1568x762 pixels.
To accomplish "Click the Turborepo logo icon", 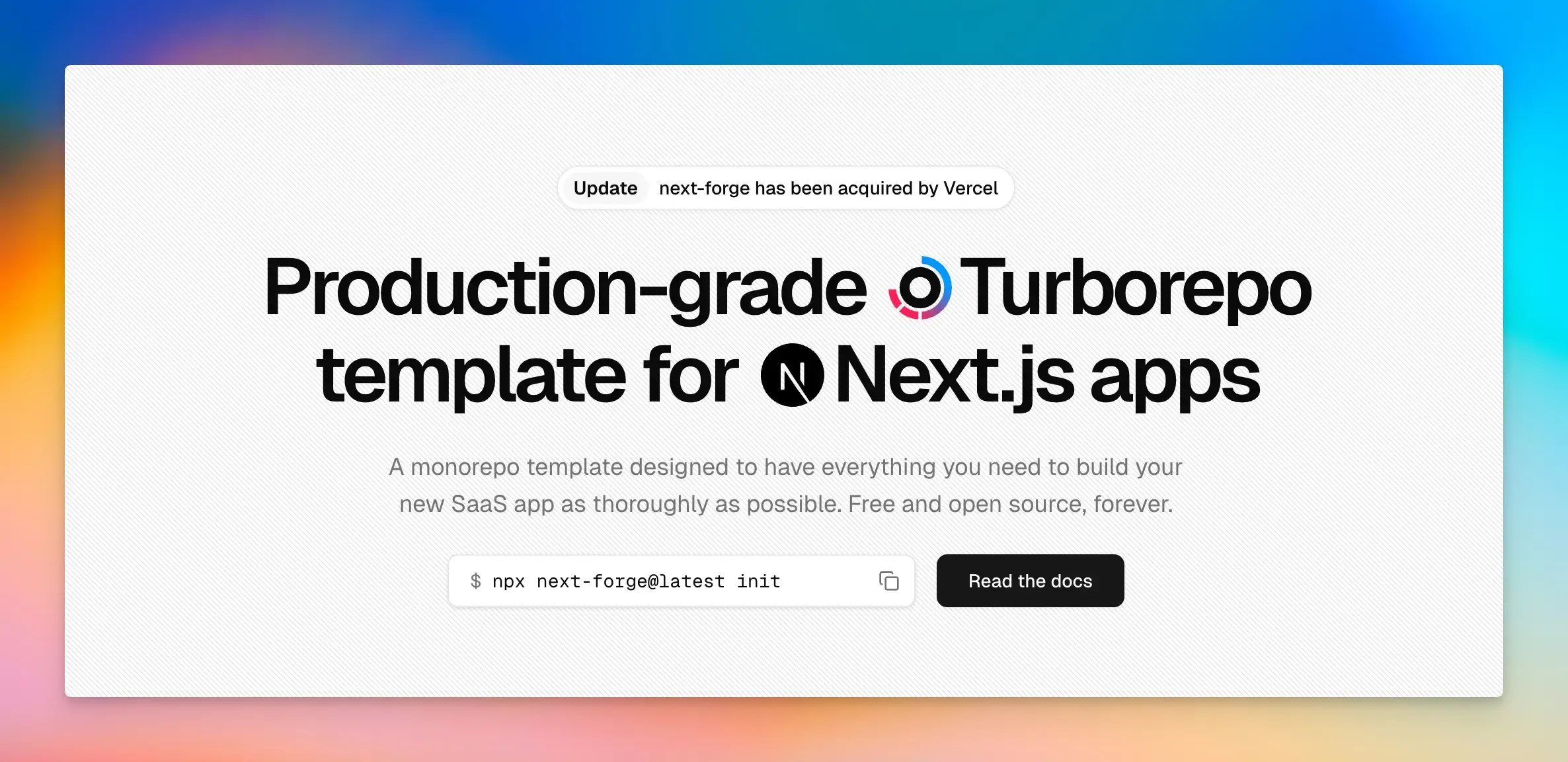I will click(x=920, y=288).
